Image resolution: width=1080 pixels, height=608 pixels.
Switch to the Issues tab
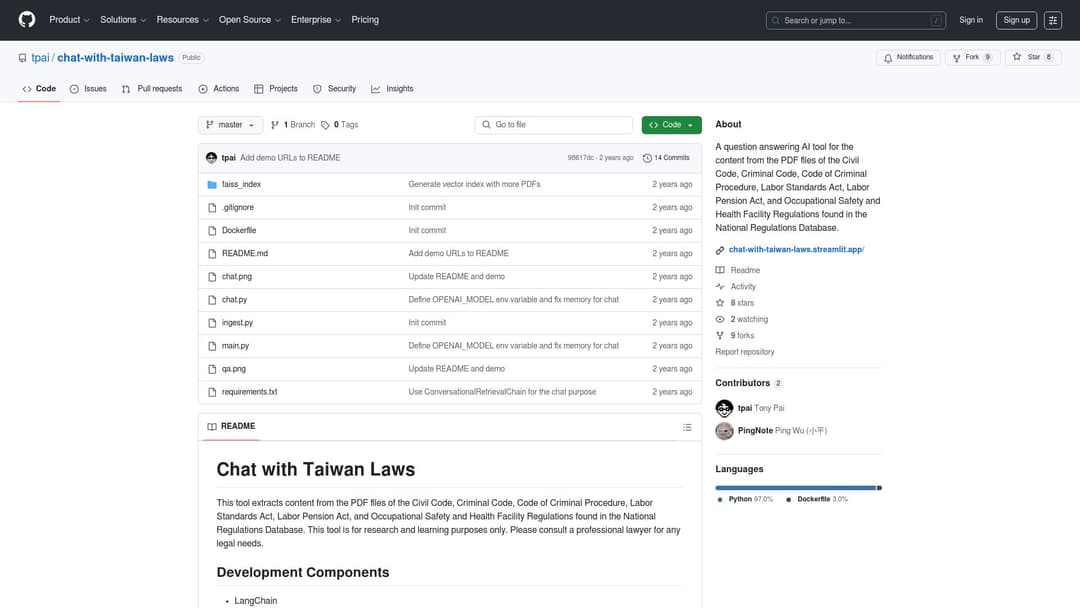coord(88,89)
